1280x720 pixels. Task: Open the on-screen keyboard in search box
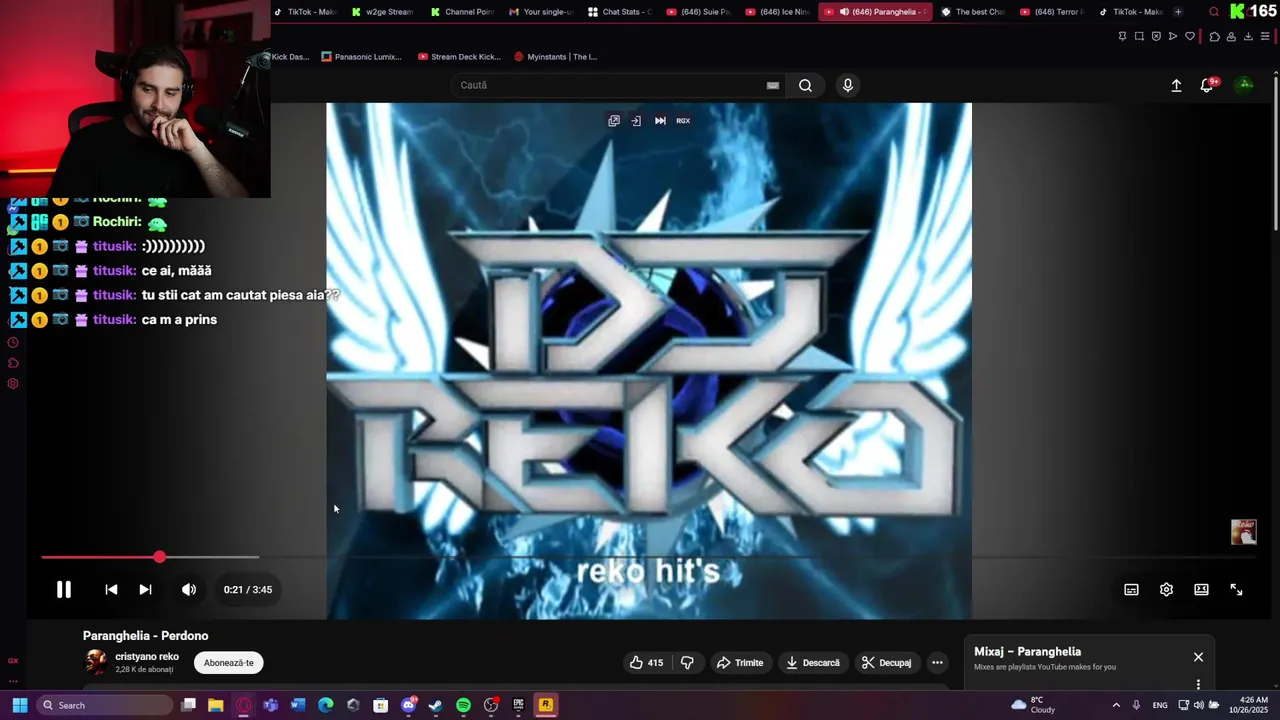point(773,85)
